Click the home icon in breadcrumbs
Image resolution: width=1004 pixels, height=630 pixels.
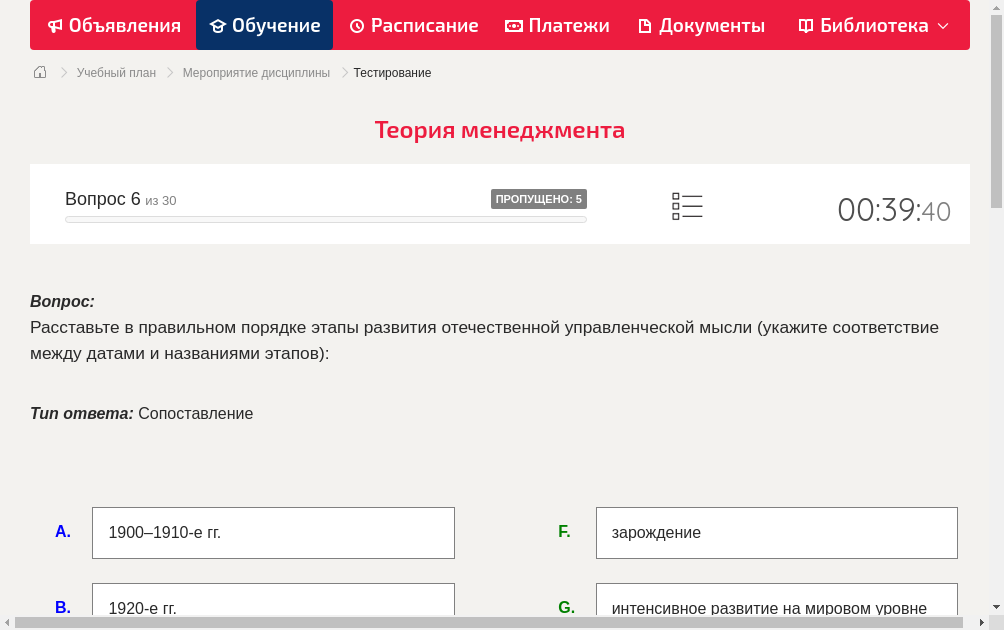[x=39, y=72]
